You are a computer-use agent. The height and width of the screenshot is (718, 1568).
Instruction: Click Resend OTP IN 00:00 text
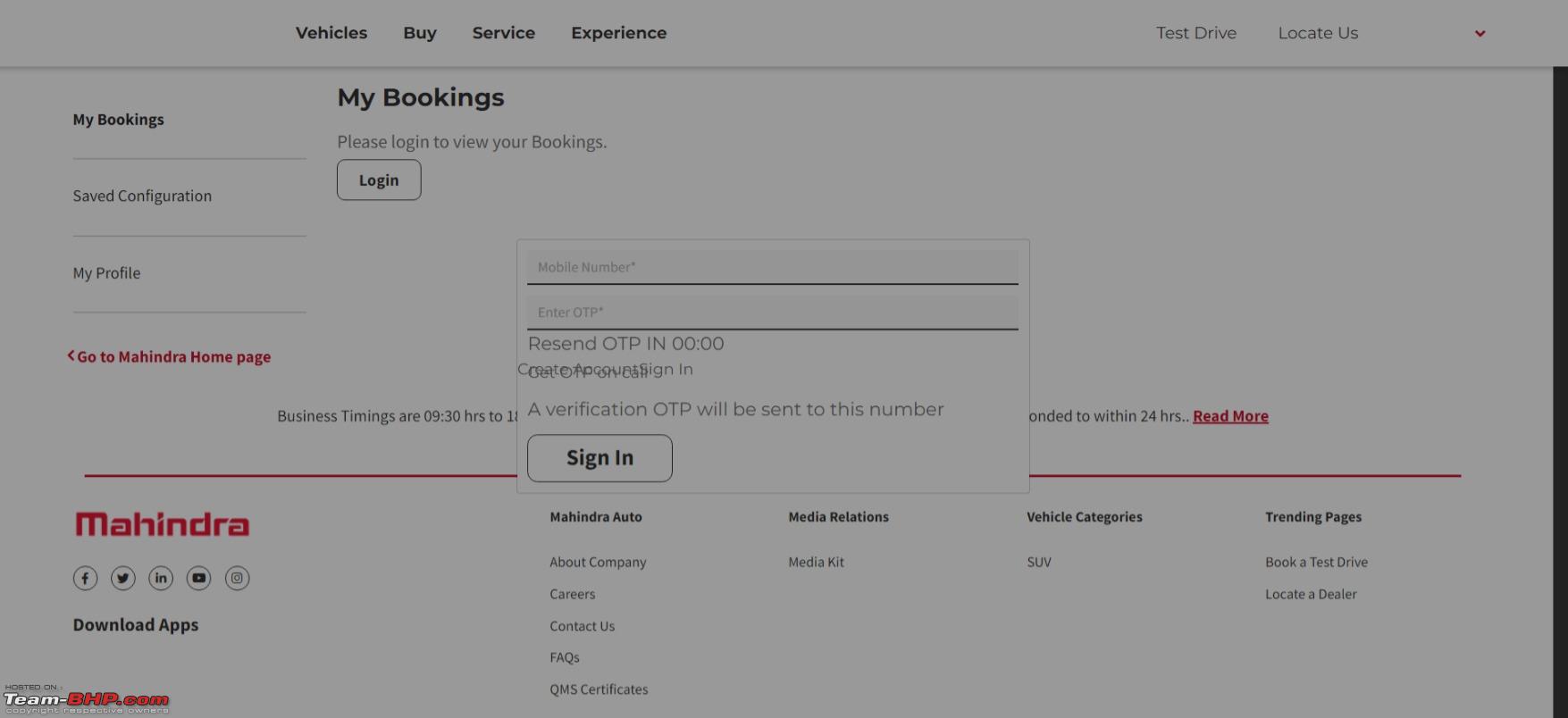point(625,344)
